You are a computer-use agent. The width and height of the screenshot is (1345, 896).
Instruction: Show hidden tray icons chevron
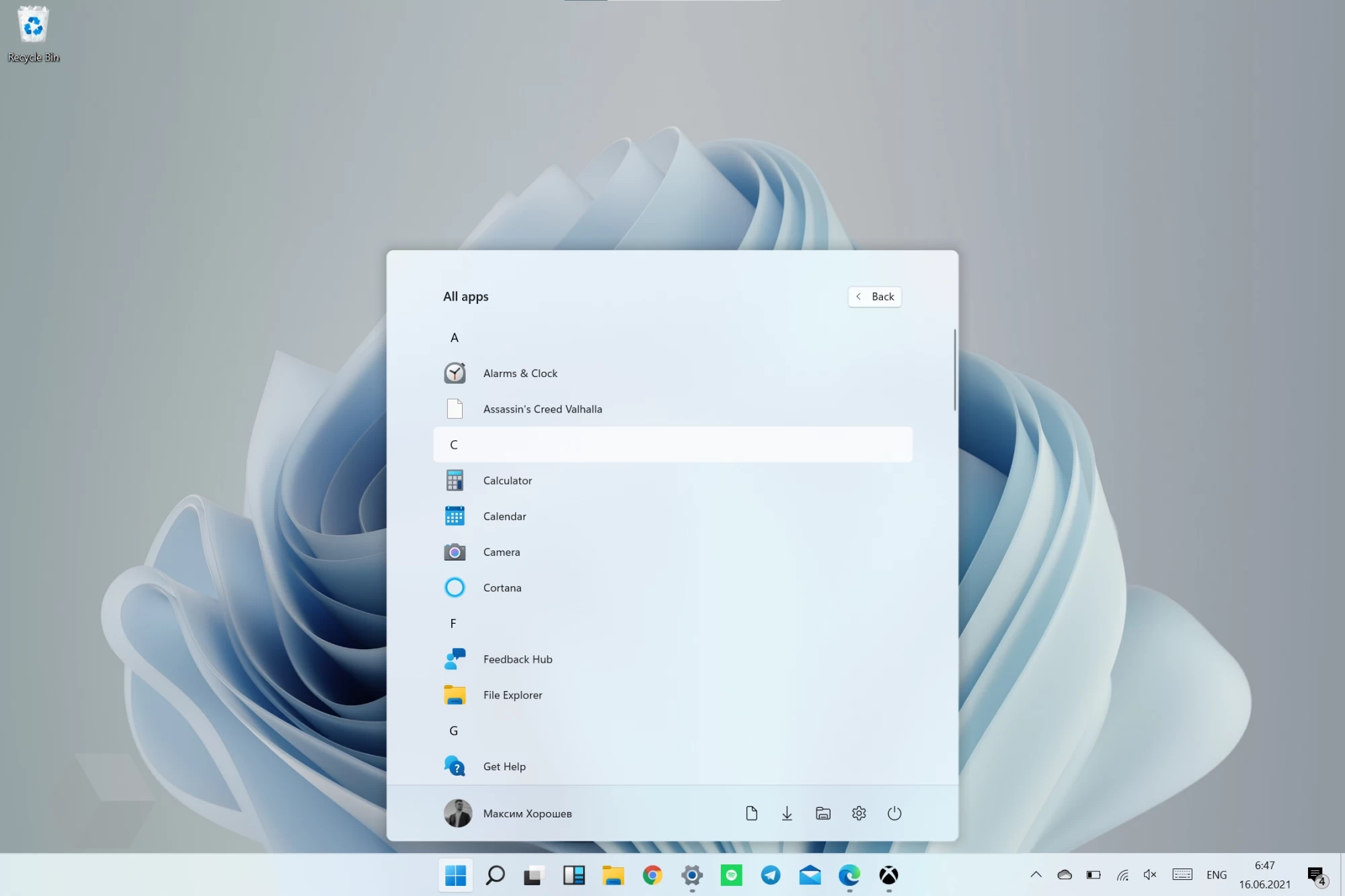pos(1036,874)
